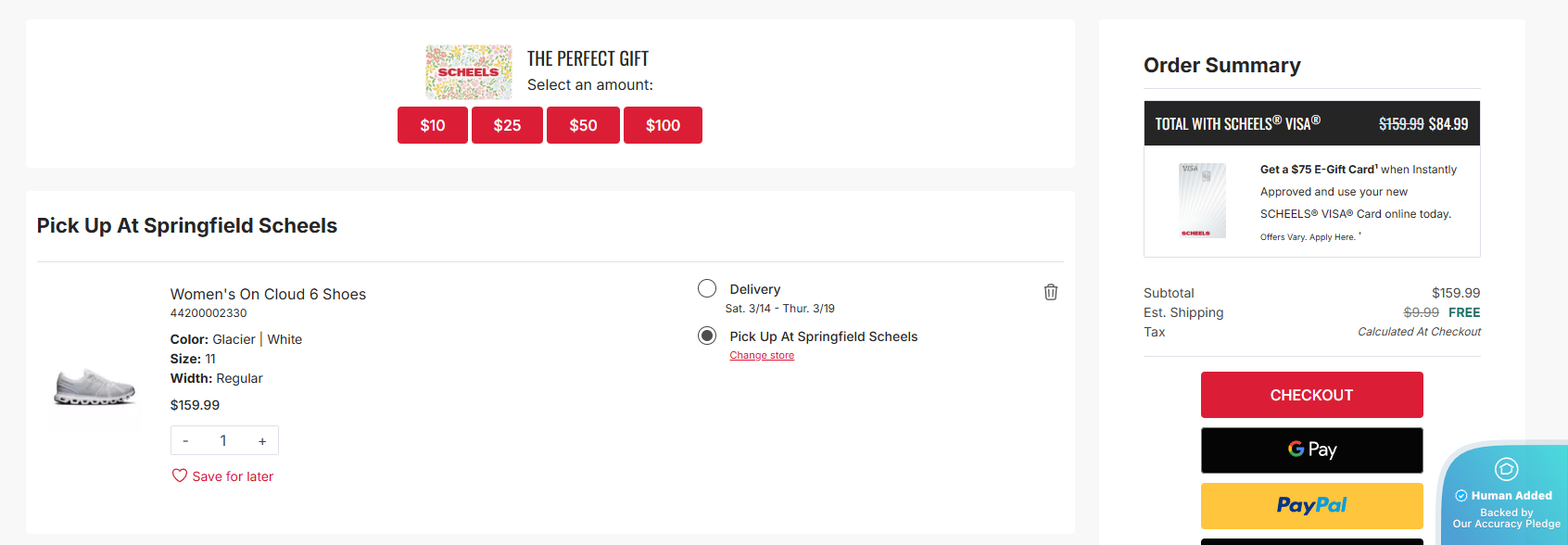Click the Scheels Visa card image
The height and width of the screenshot is (545, 1568).
click(1202, 201)
